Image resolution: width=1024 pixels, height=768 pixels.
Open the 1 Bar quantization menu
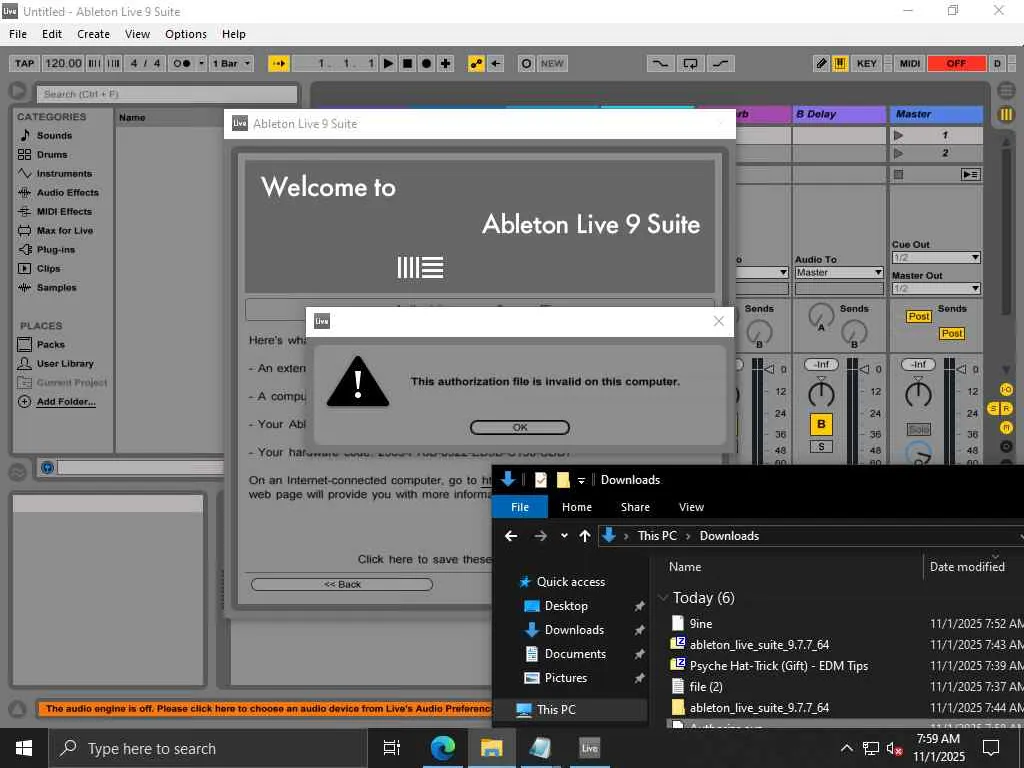pos(231,63)
